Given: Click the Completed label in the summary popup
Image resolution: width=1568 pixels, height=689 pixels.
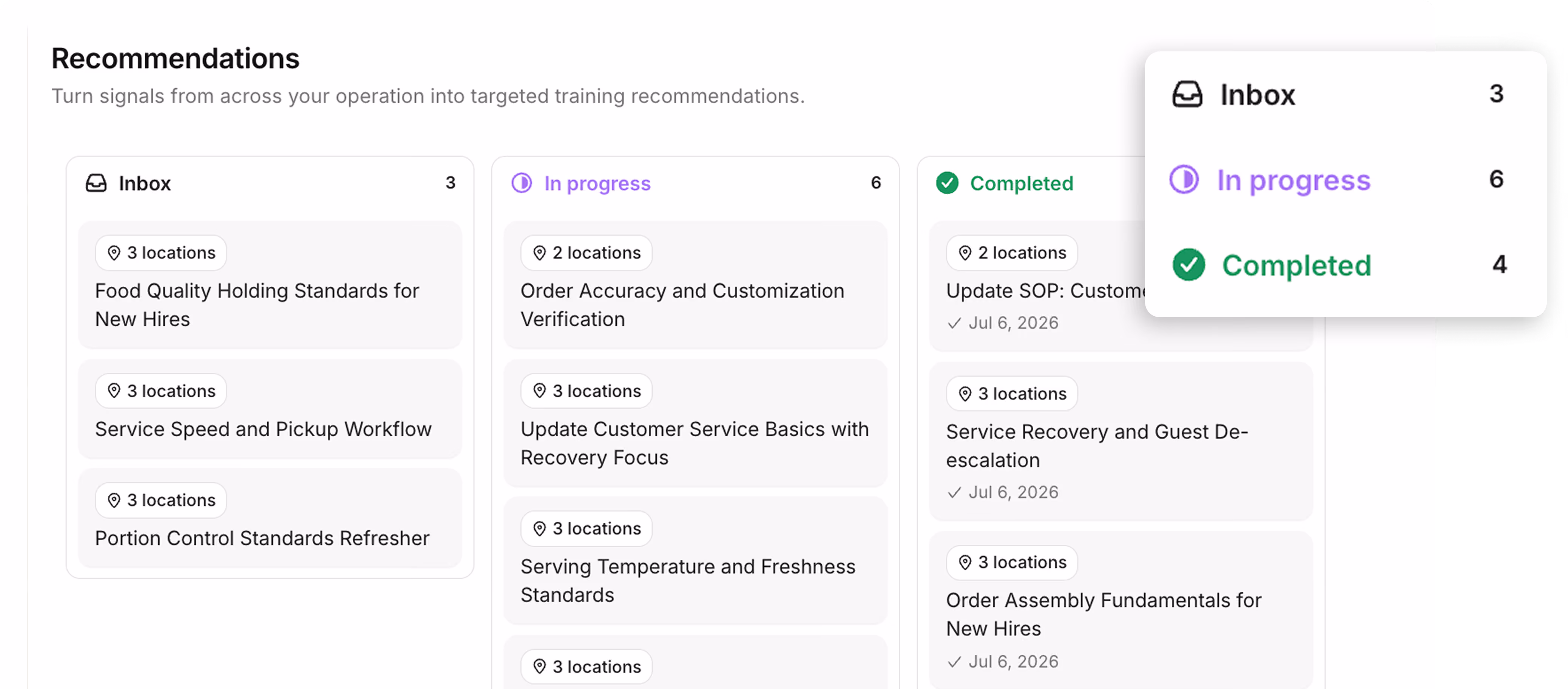Looking at the screenshot, I should coord(1297,266).
